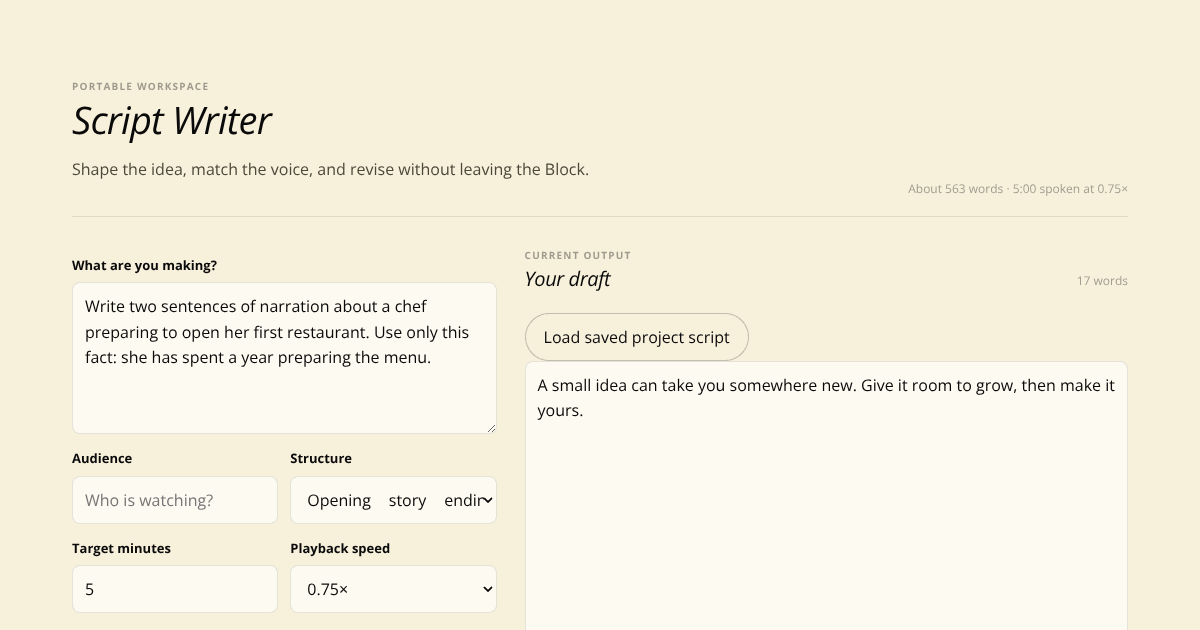
Task: Focus the Audience 'Who is watching?' field
Action: click(x=175, y=500)
